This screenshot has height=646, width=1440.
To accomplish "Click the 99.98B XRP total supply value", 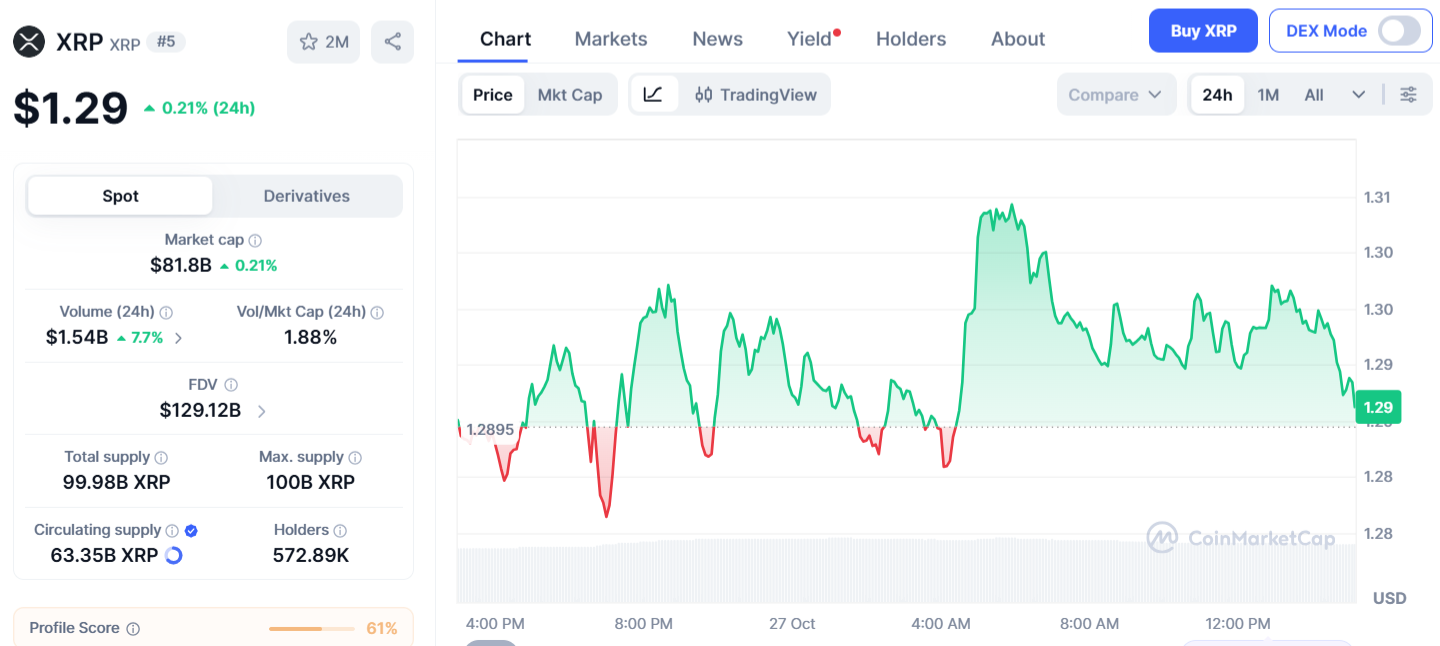I will 117,482.
